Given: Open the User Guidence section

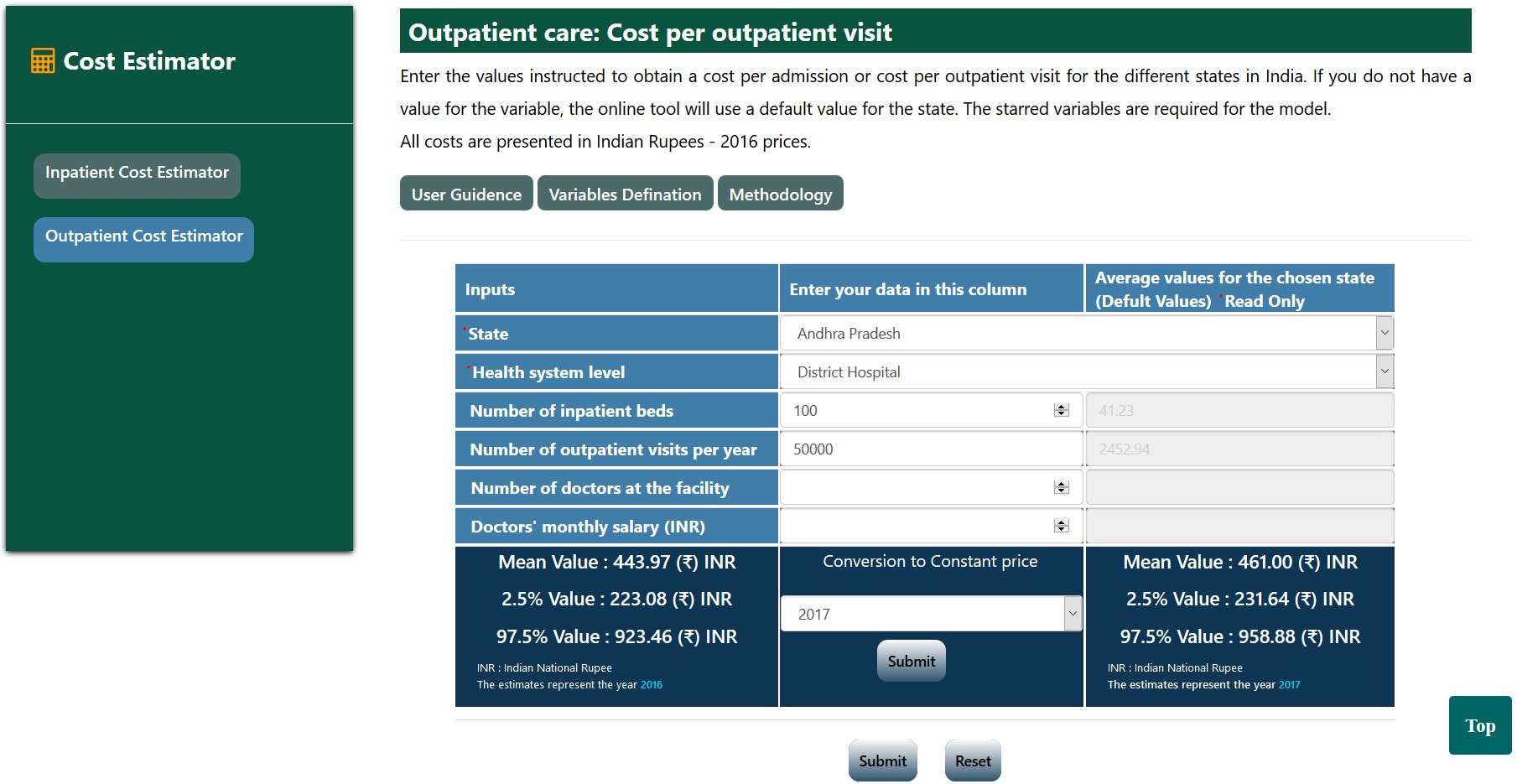Looking at the screenshot, I should [x=466, y=194].
